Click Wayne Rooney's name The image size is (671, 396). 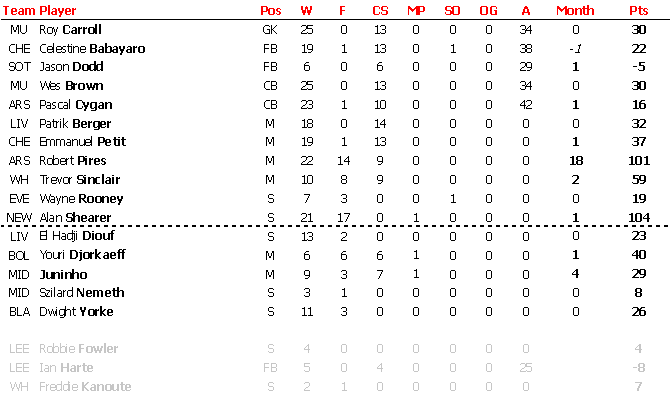click(81, 199)
